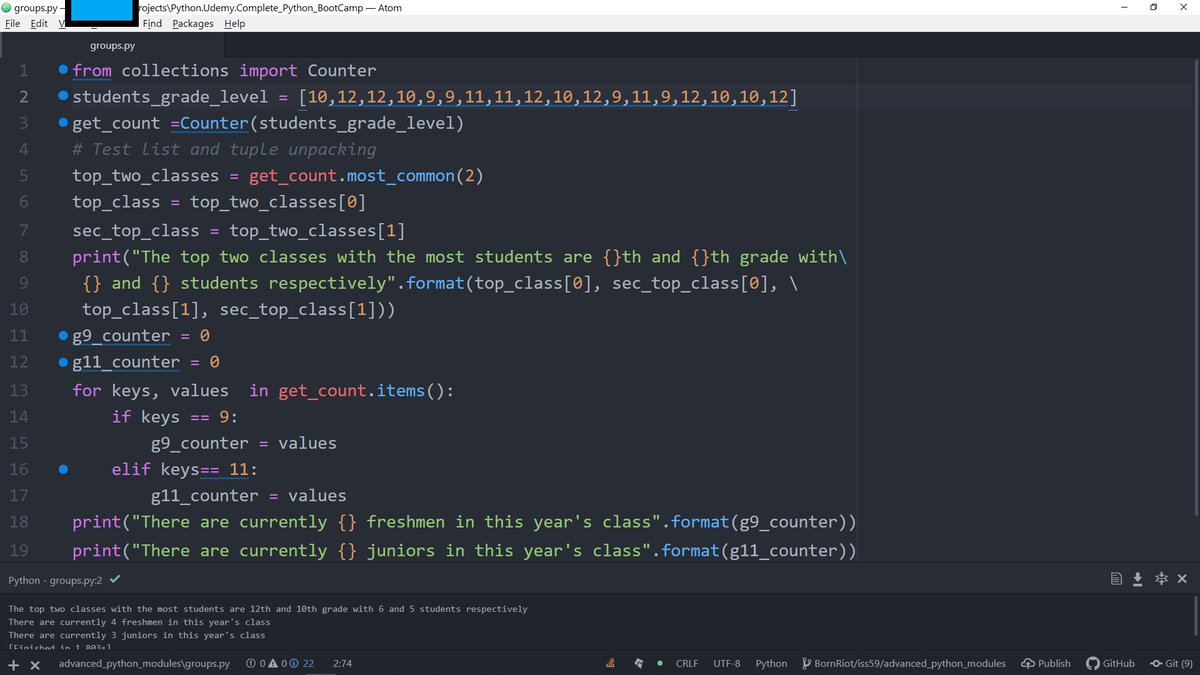This screenshot has width=1200, height=675.
Task: Click output line 'There are currently 3 juniors'
Action: tap(137, 635)
